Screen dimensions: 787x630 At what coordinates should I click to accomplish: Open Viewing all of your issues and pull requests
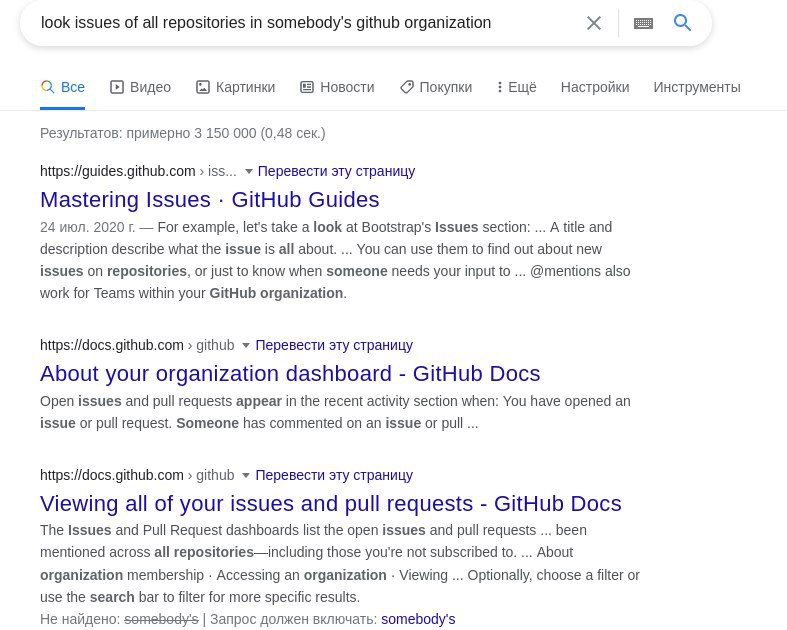(x=331, y=503)
